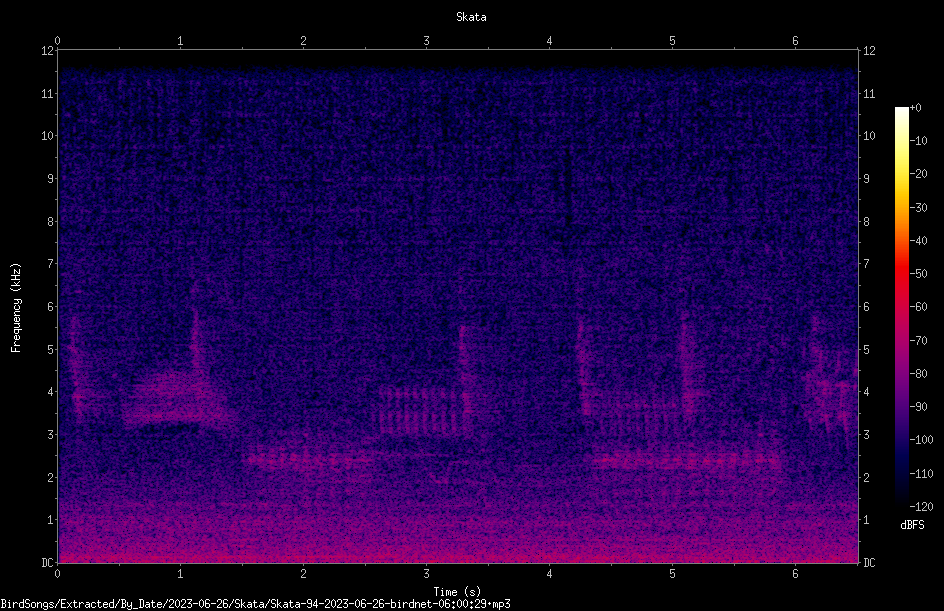The height and width of the screenshot is (611, 944).
Task: Click the "7" tick on the left frequency axis
Action: click(x=50, y=264)
